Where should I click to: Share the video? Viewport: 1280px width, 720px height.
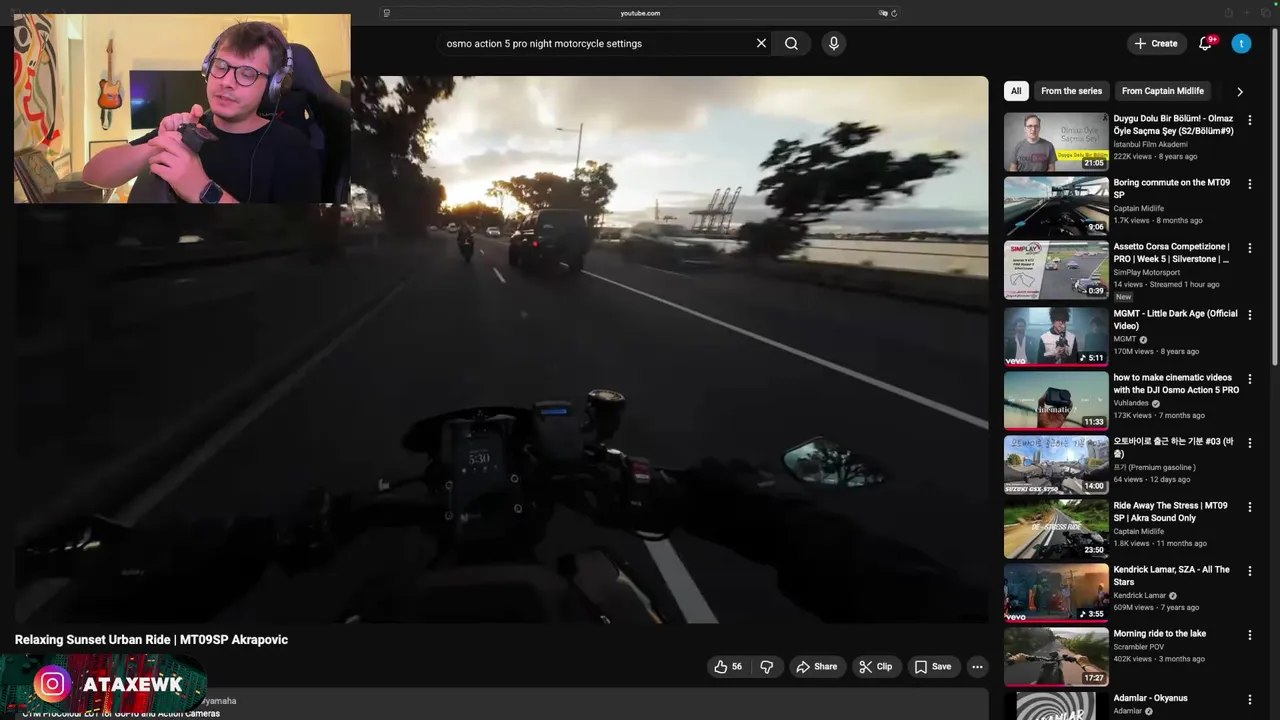(x=817, y=667)
